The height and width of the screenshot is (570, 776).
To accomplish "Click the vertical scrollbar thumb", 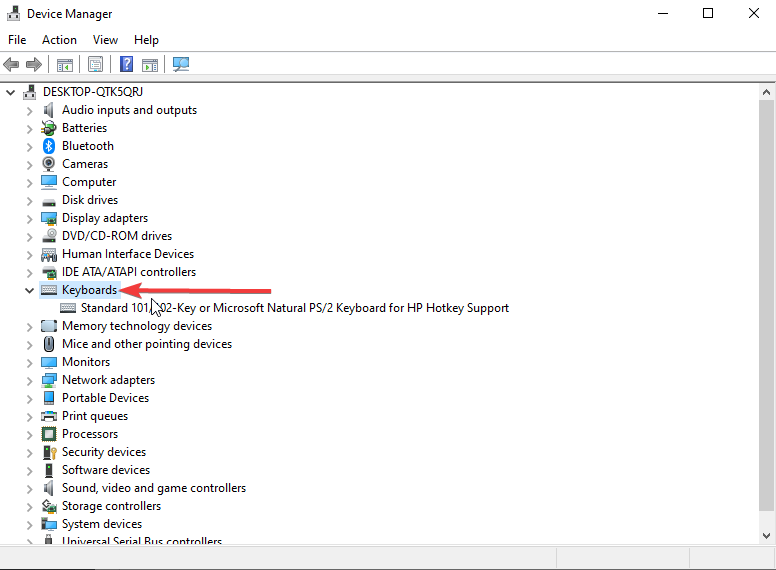I will (766, 305).
